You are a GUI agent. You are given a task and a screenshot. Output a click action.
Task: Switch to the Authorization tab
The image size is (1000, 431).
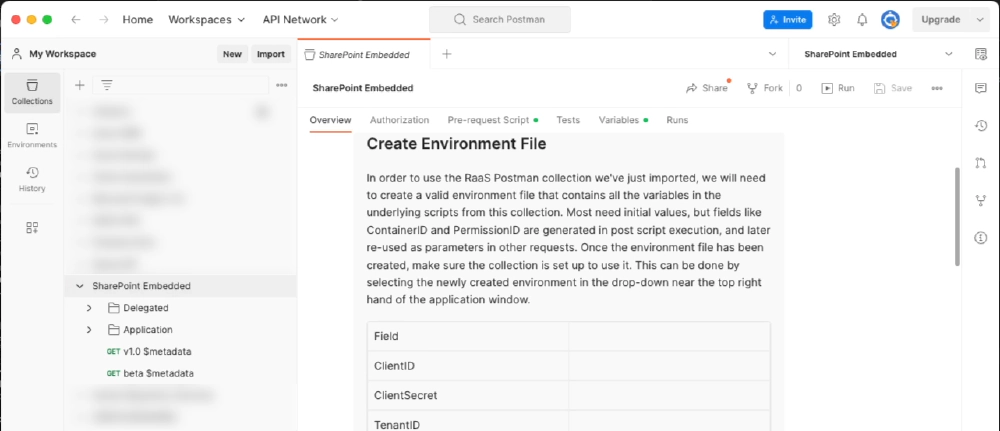pyautogui.click(x=399, y=120)
